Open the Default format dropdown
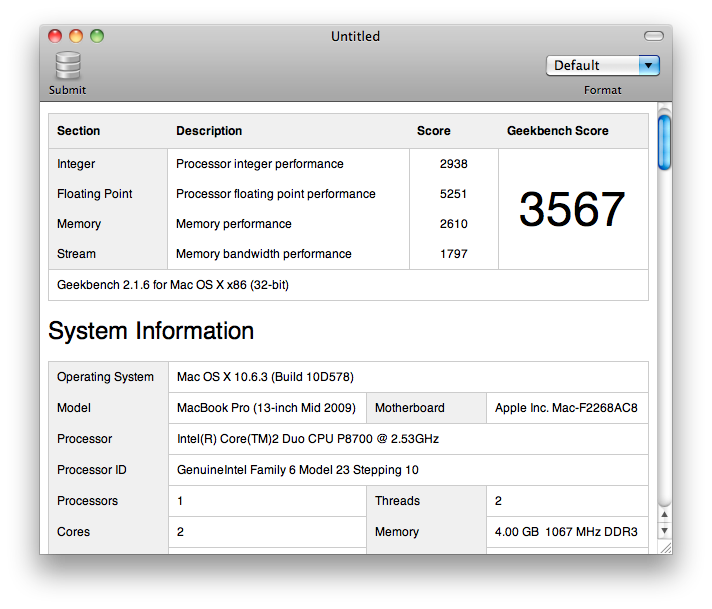 603,66
